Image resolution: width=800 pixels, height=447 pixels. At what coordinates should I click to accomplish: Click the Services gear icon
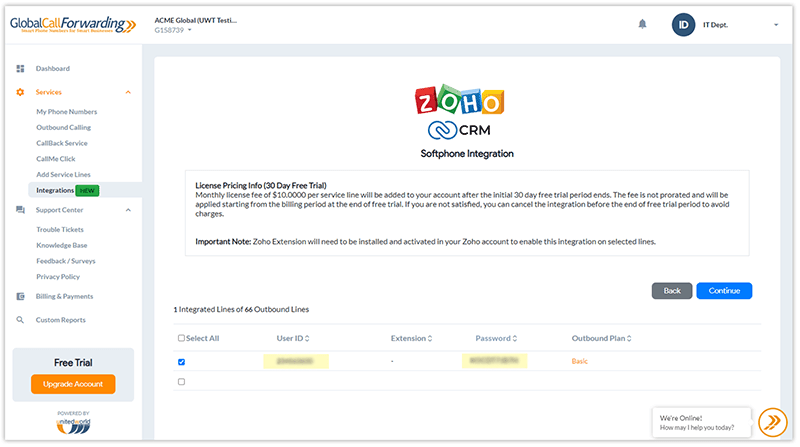click(x=20, y=92)
